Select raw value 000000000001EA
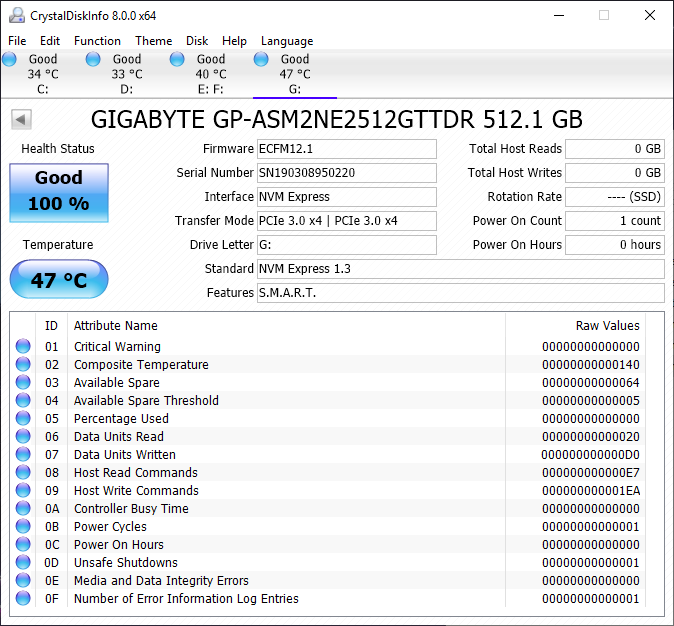 [591, 491]
